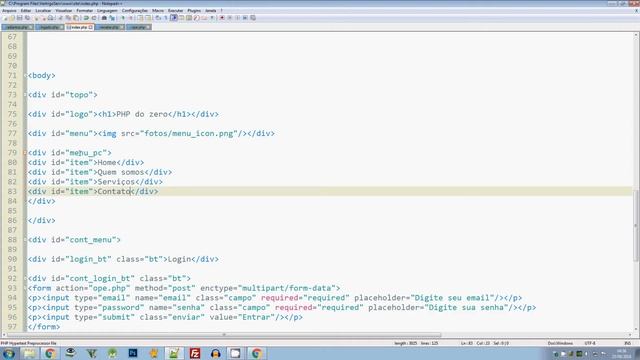Save the current file via toolbar
Screen dimensions: 640x360
[x=20, y=18]
